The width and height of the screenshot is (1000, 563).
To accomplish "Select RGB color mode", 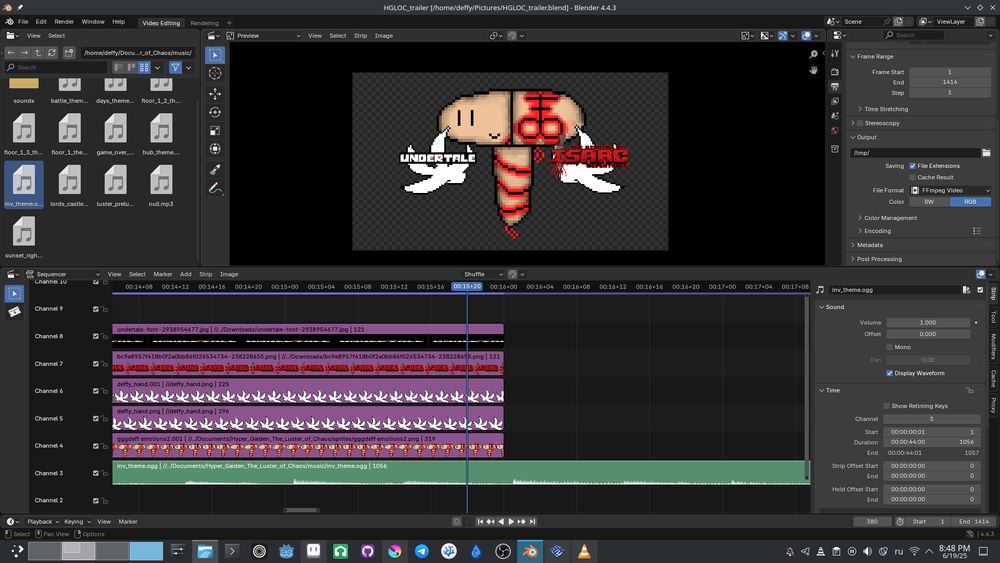I will coord(971,201).
